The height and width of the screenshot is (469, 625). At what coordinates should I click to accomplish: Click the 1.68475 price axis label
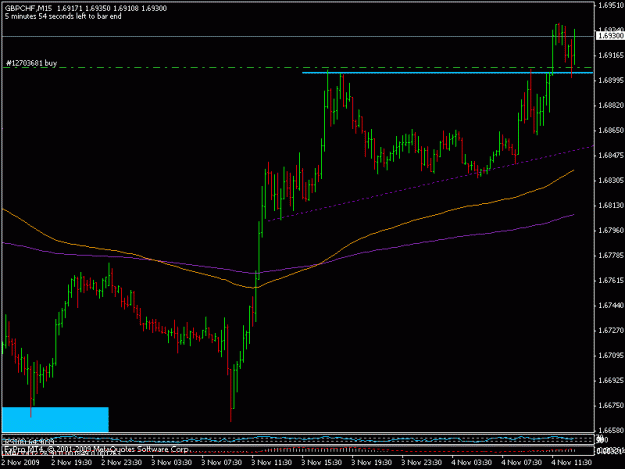[611, 155]
